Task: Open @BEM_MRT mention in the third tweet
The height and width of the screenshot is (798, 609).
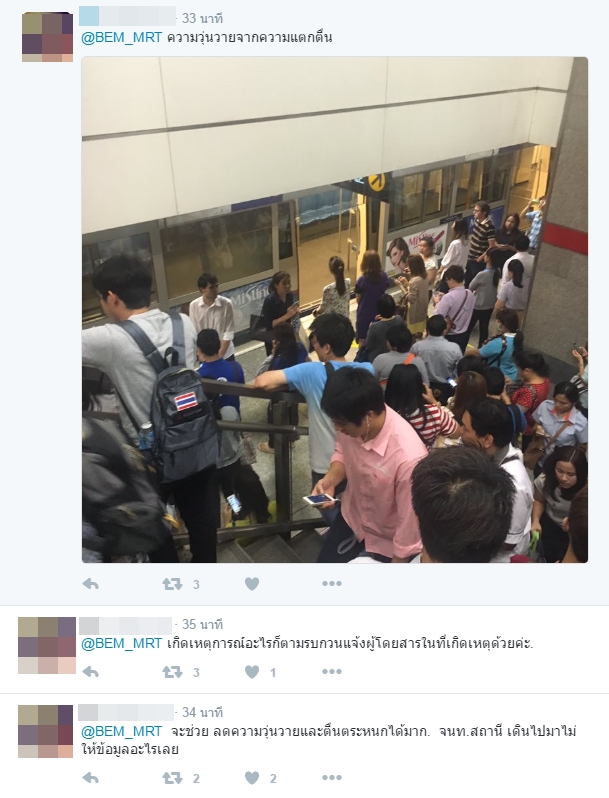Action: click(122, 732)
